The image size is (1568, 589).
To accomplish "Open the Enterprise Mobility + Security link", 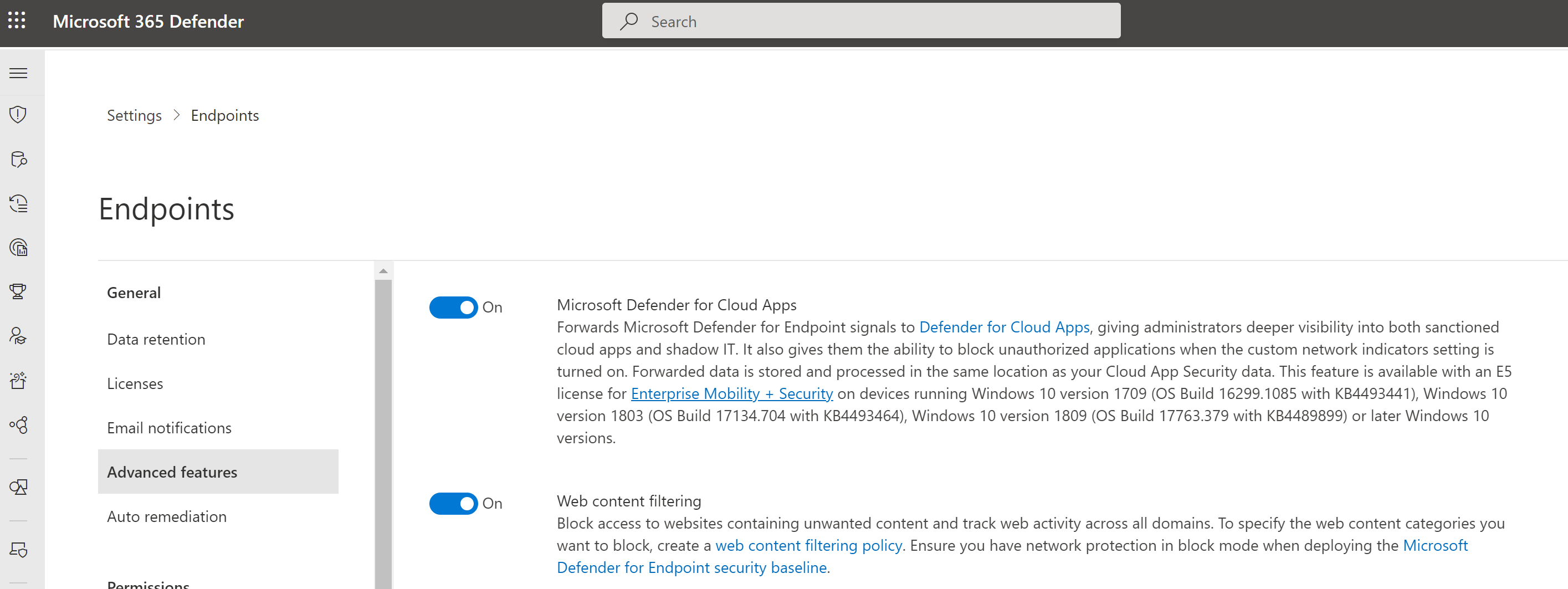I will coord(732,393).
